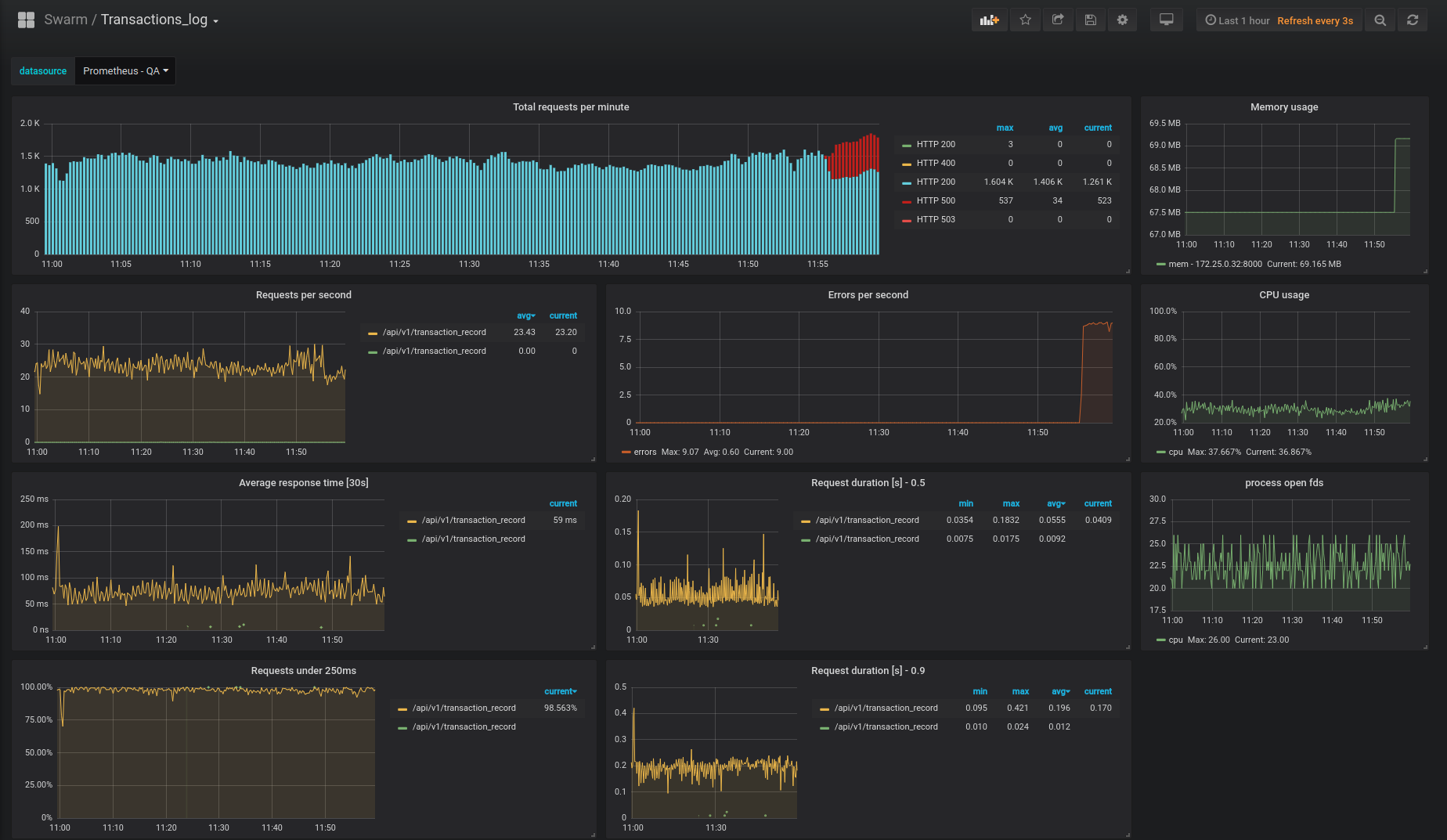1447x840 pixels.
Task: Open dashboard settings gear icon
Action: [x=1122, y=20]
